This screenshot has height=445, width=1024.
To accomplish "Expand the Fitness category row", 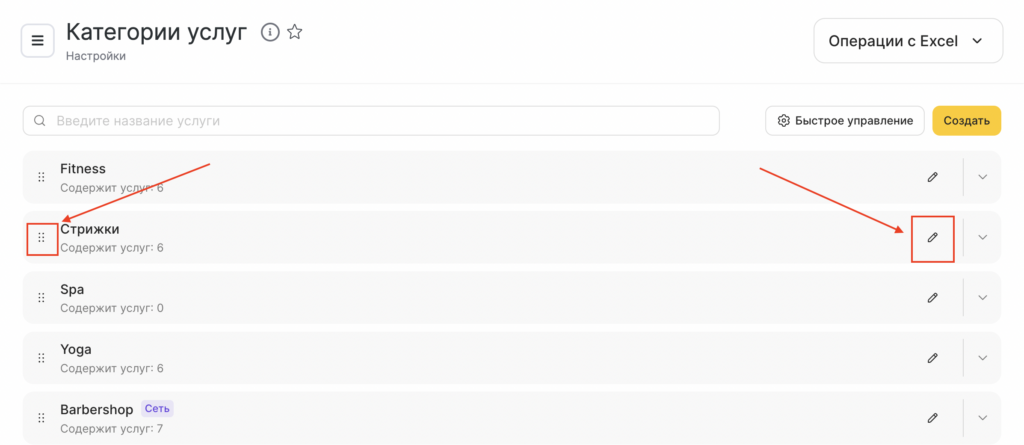I will click(982, 177).
